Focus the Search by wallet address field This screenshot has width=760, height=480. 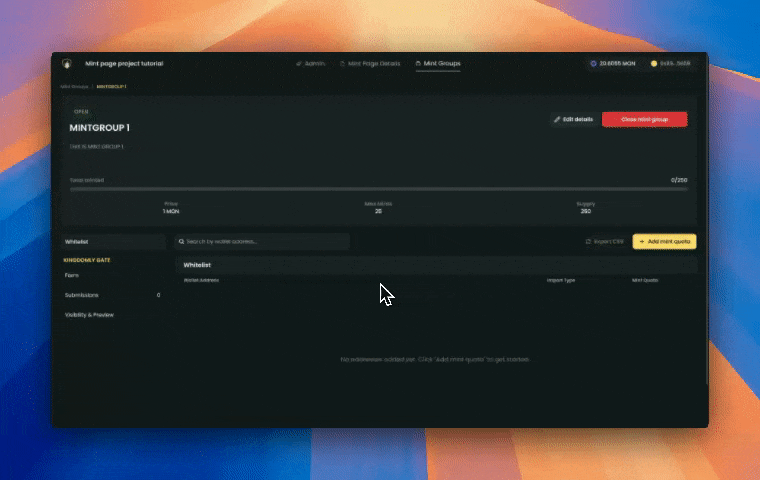pos(262,241)
